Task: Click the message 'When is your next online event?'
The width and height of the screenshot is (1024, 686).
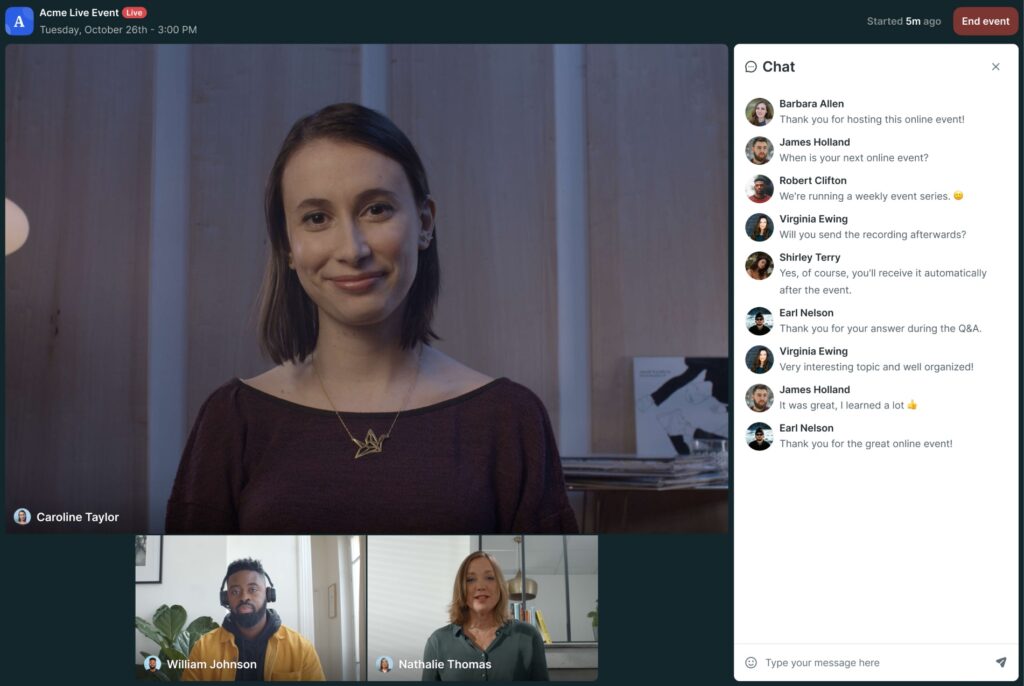Action: pyautogui.click(x=854, y=158)
